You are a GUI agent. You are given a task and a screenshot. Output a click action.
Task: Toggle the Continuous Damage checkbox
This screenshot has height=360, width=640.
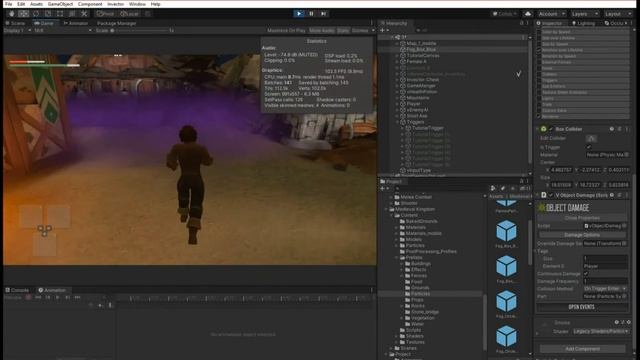click(x=586, y=274)
